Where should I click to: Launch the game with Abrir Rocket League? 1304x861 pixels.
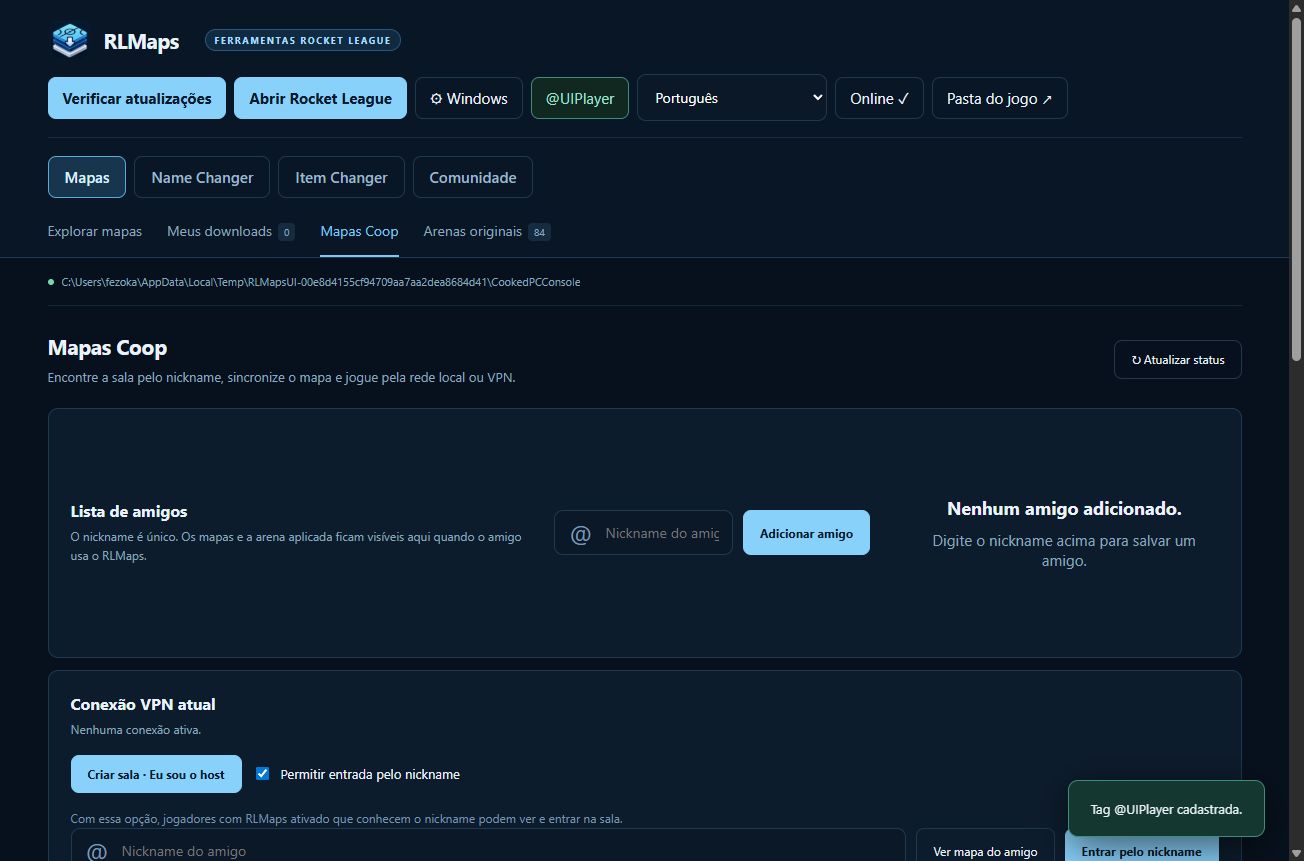pos(320,98)
